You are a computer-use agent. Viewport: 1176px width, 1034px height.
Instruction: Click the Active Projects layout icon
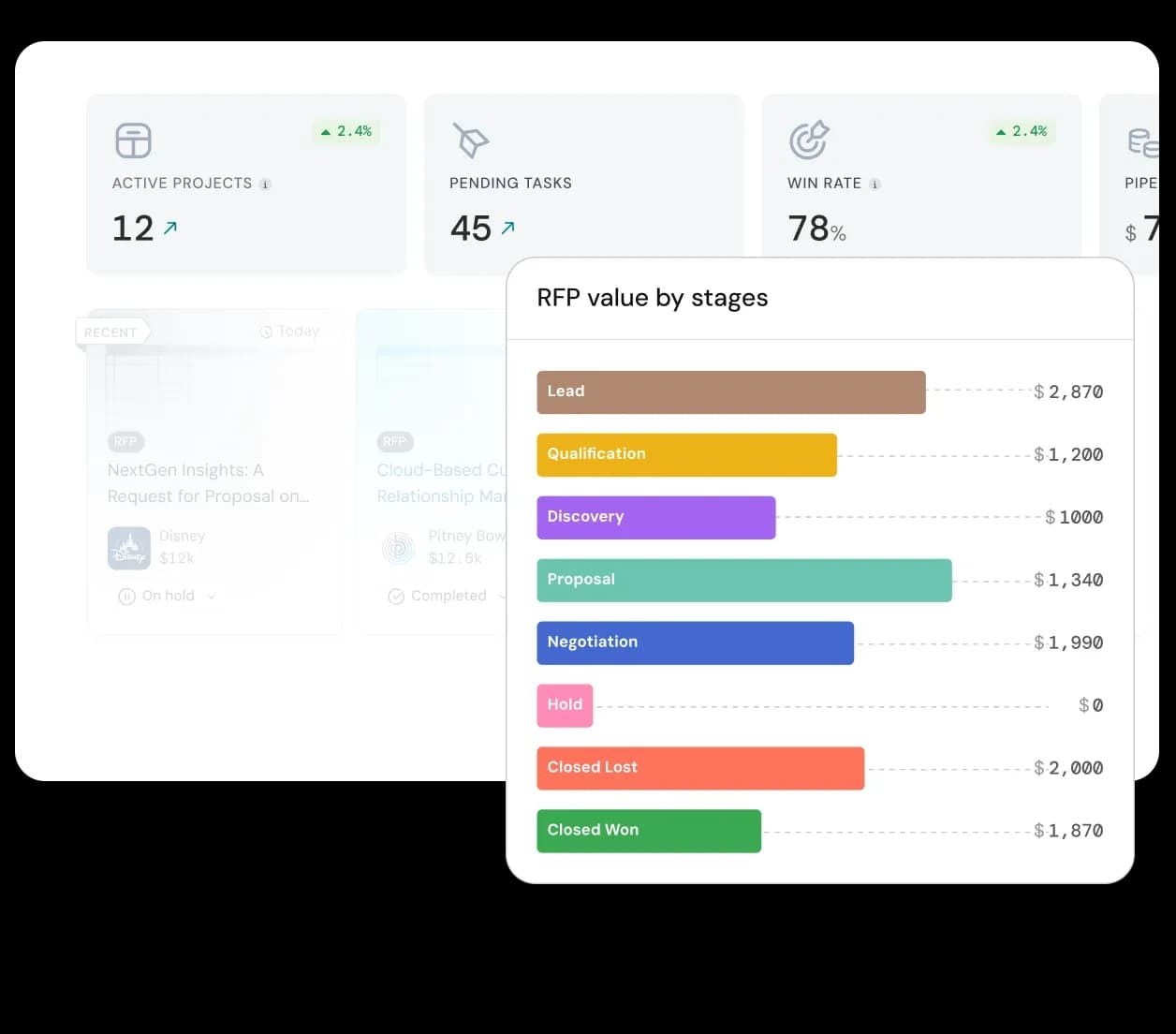[133, 140]
